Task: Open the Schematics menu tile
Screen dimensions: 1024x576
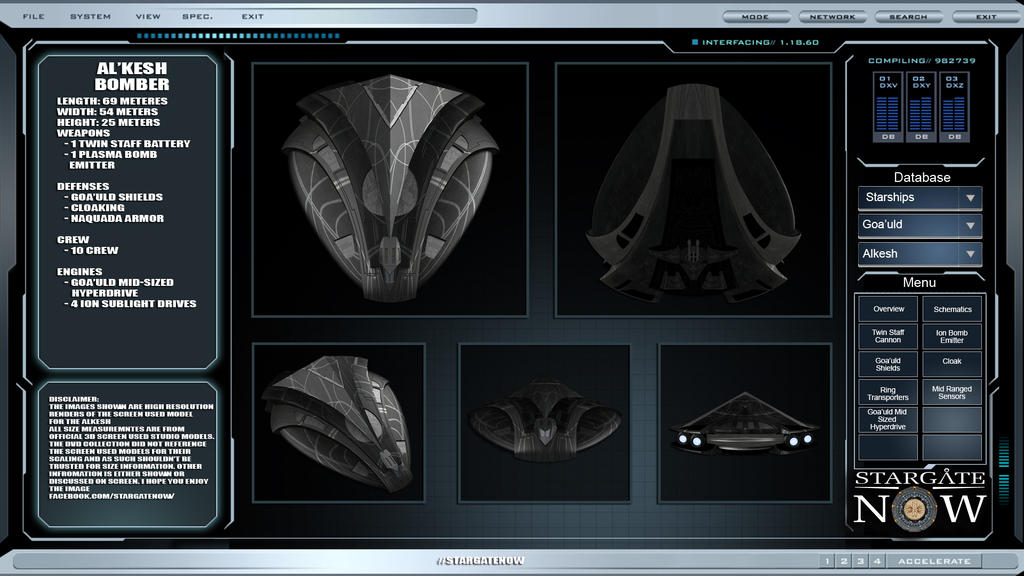Action: (x=952, y=309)
